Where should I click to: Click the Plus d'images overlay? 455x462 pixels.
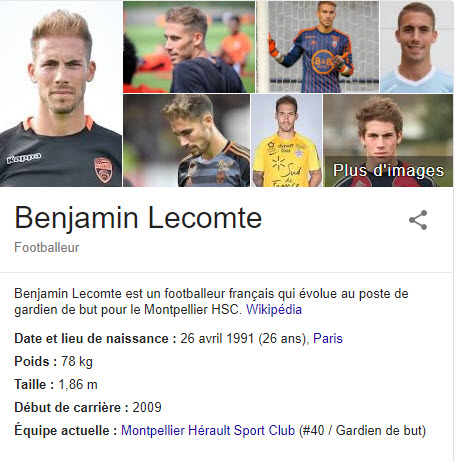tap(388, 170)
